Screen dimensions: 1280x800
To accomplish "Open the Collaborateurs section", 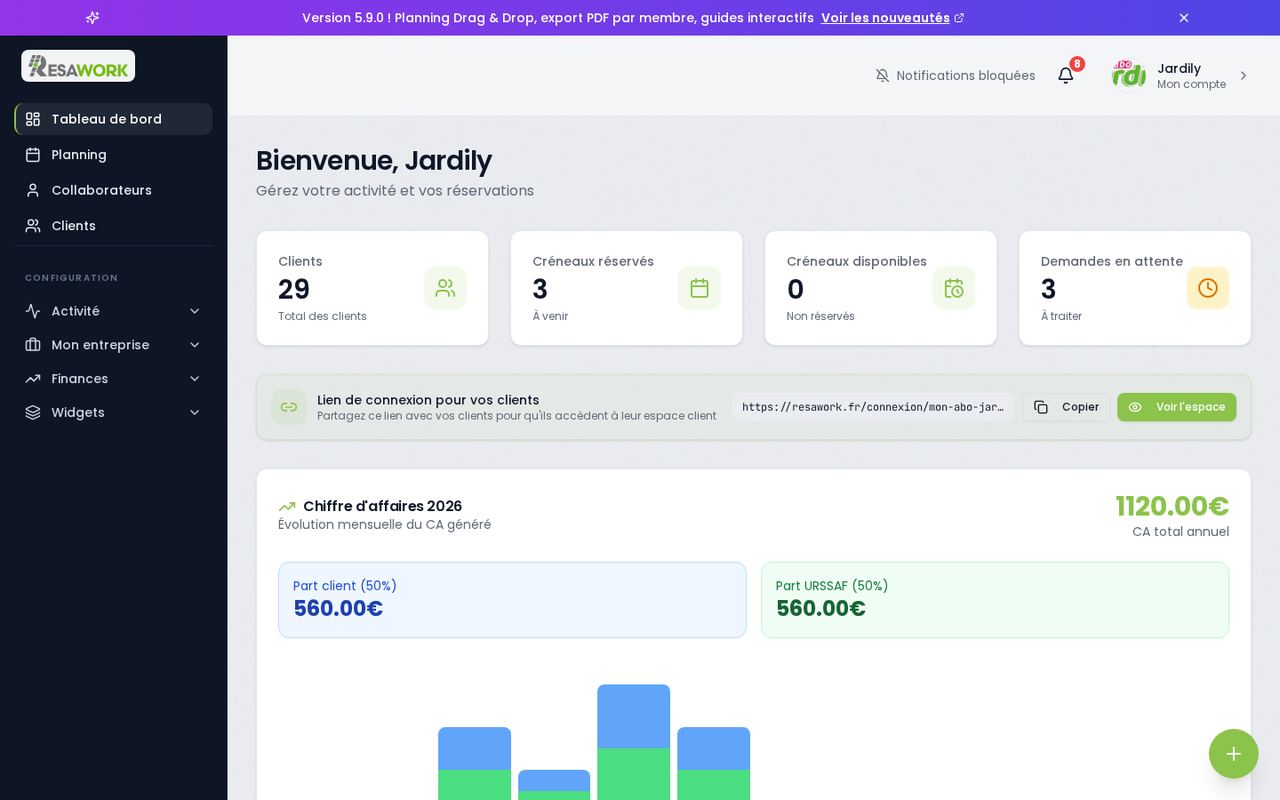I will (113, 190).
